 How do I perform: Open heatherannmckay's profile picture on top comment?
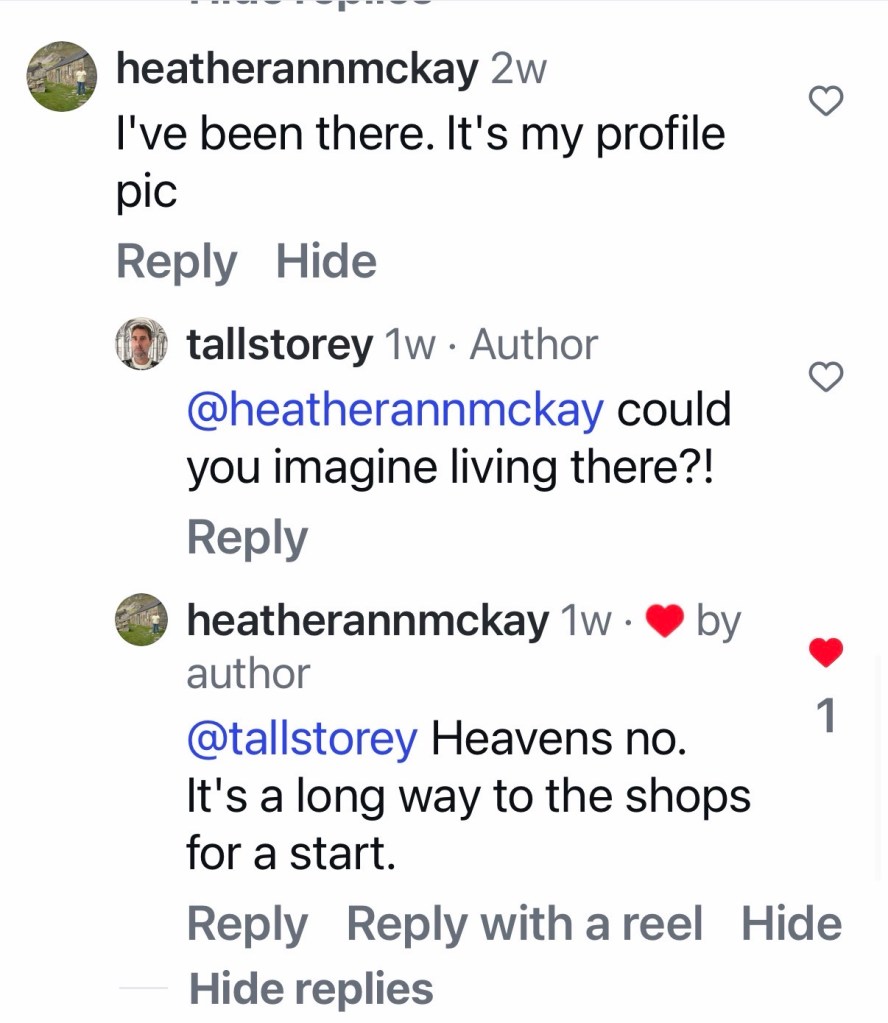point(61,76)
